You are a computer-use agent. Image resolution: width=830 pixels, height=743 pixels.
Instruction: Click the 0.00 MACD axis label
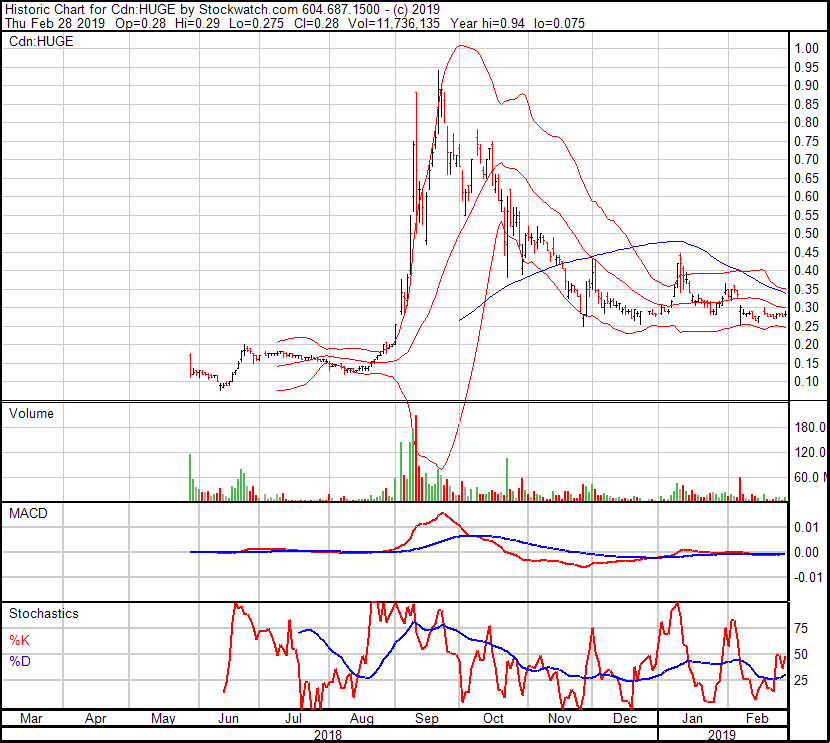807,552
